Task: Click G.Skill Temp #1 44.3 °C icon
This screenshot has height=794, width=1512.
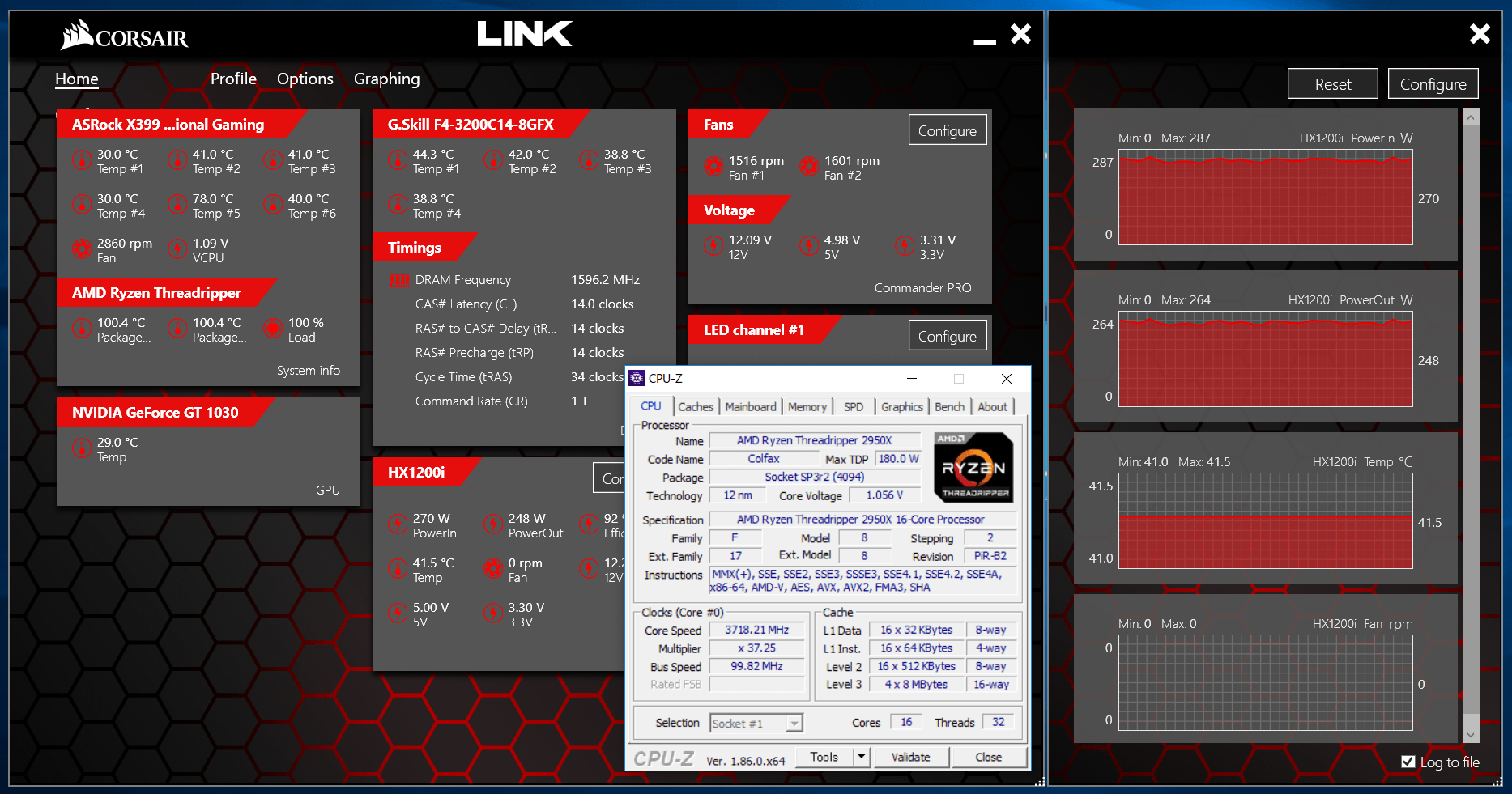Action: pyautogui.click(x=398, y=160)
